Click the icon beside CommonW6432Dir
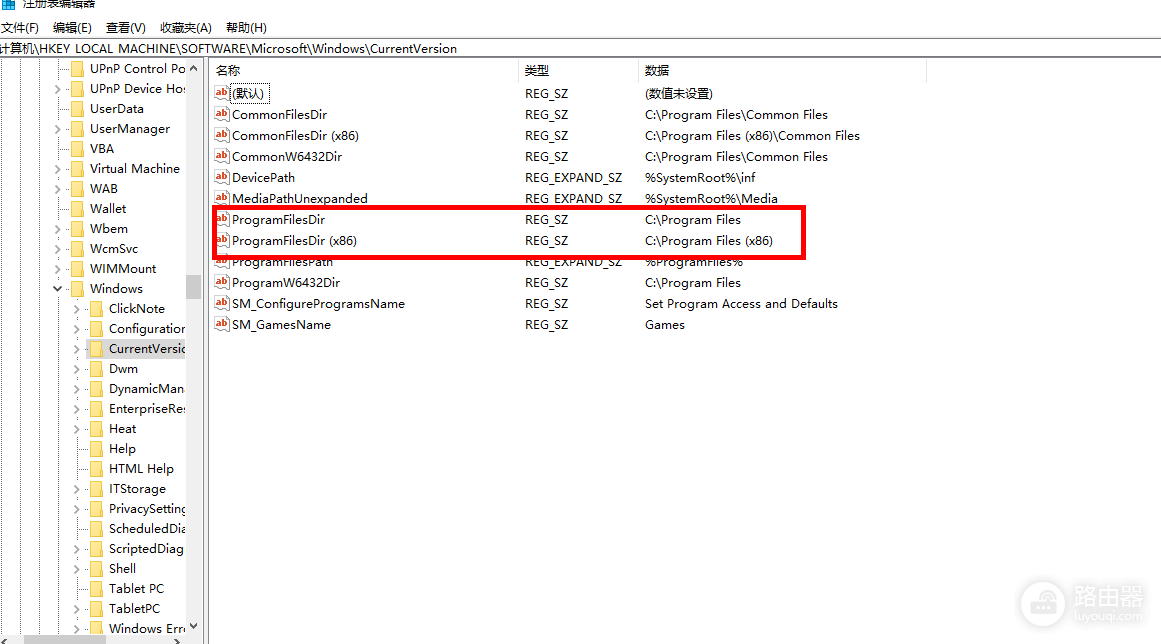 [221, 156]
